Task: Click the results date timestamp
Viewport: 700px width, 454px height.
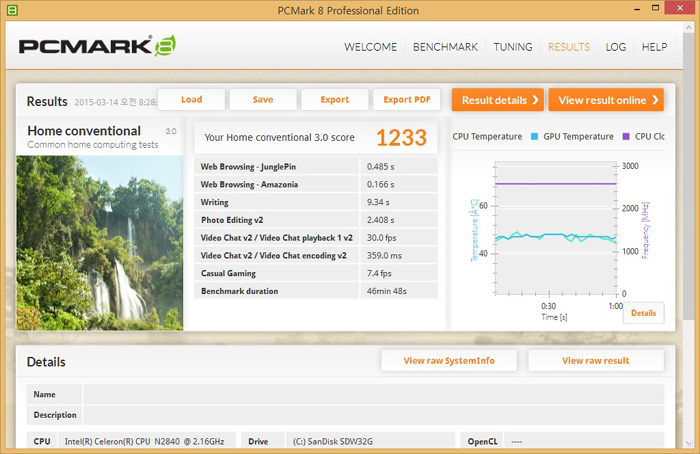Action: coord(115,102)
